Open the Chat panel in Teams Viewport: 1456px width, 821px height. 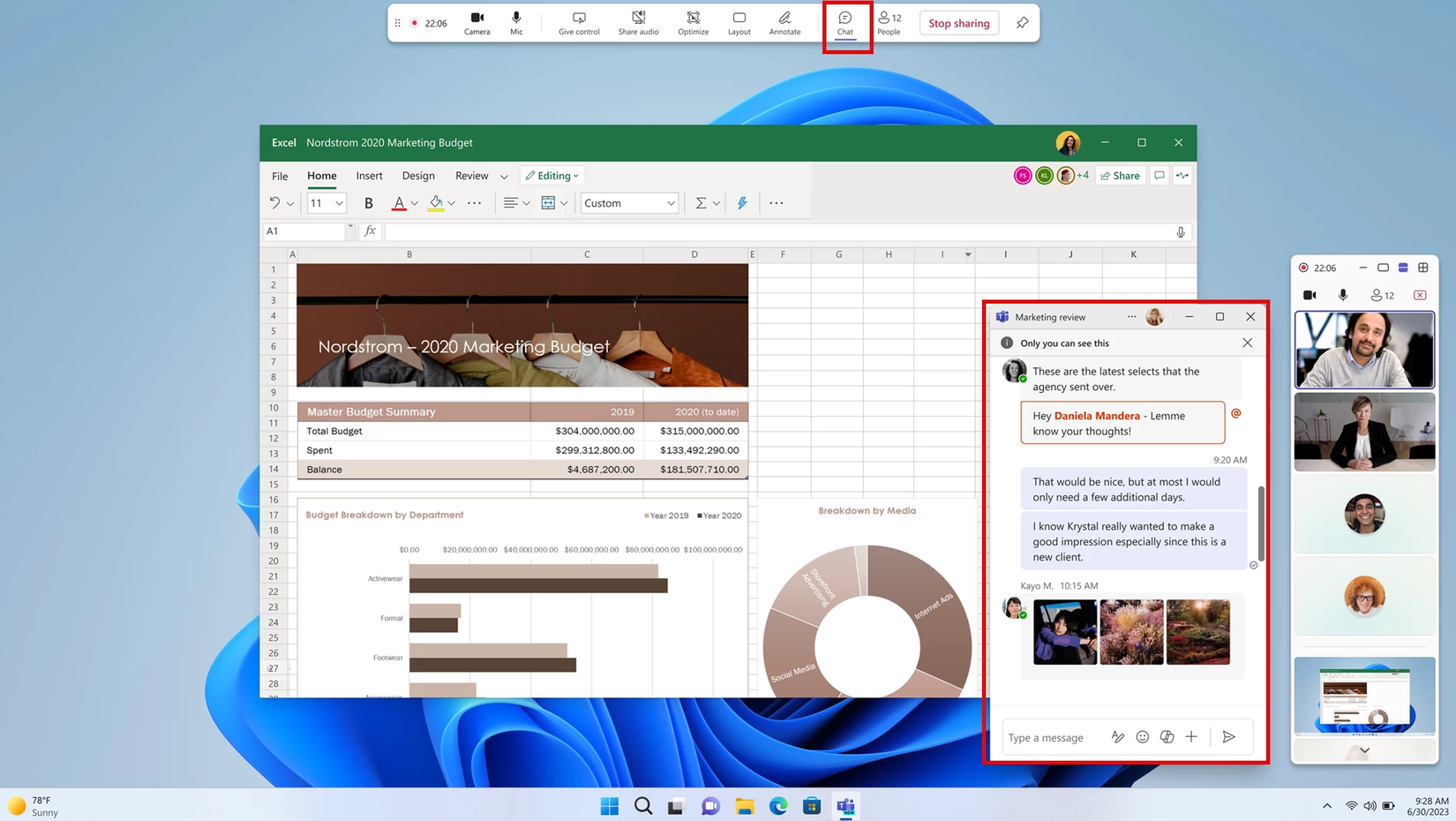click(844, 23)
